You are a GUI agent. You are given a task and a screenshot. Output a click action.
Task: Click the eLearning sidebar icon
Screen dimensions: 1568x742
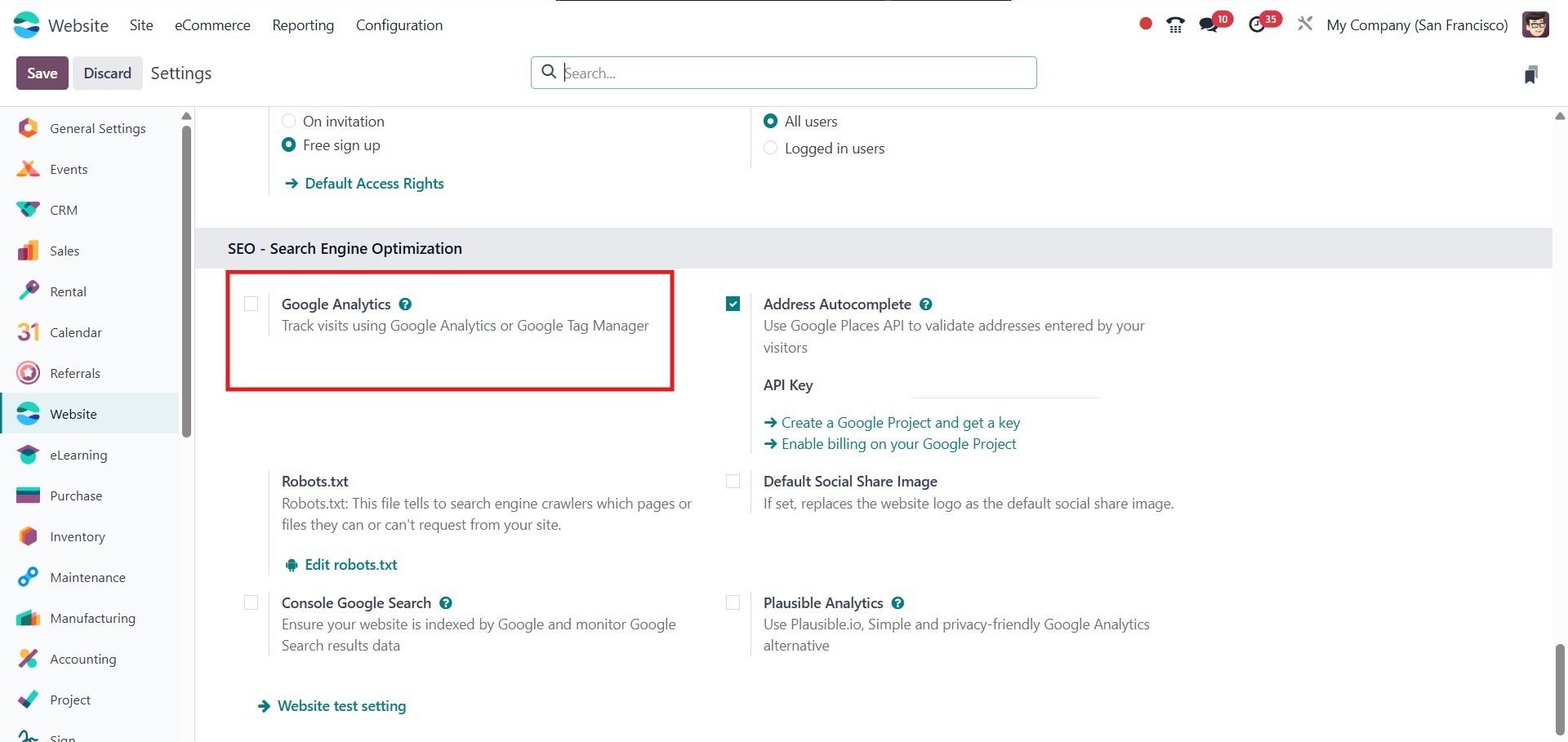[x=28, y=455]
